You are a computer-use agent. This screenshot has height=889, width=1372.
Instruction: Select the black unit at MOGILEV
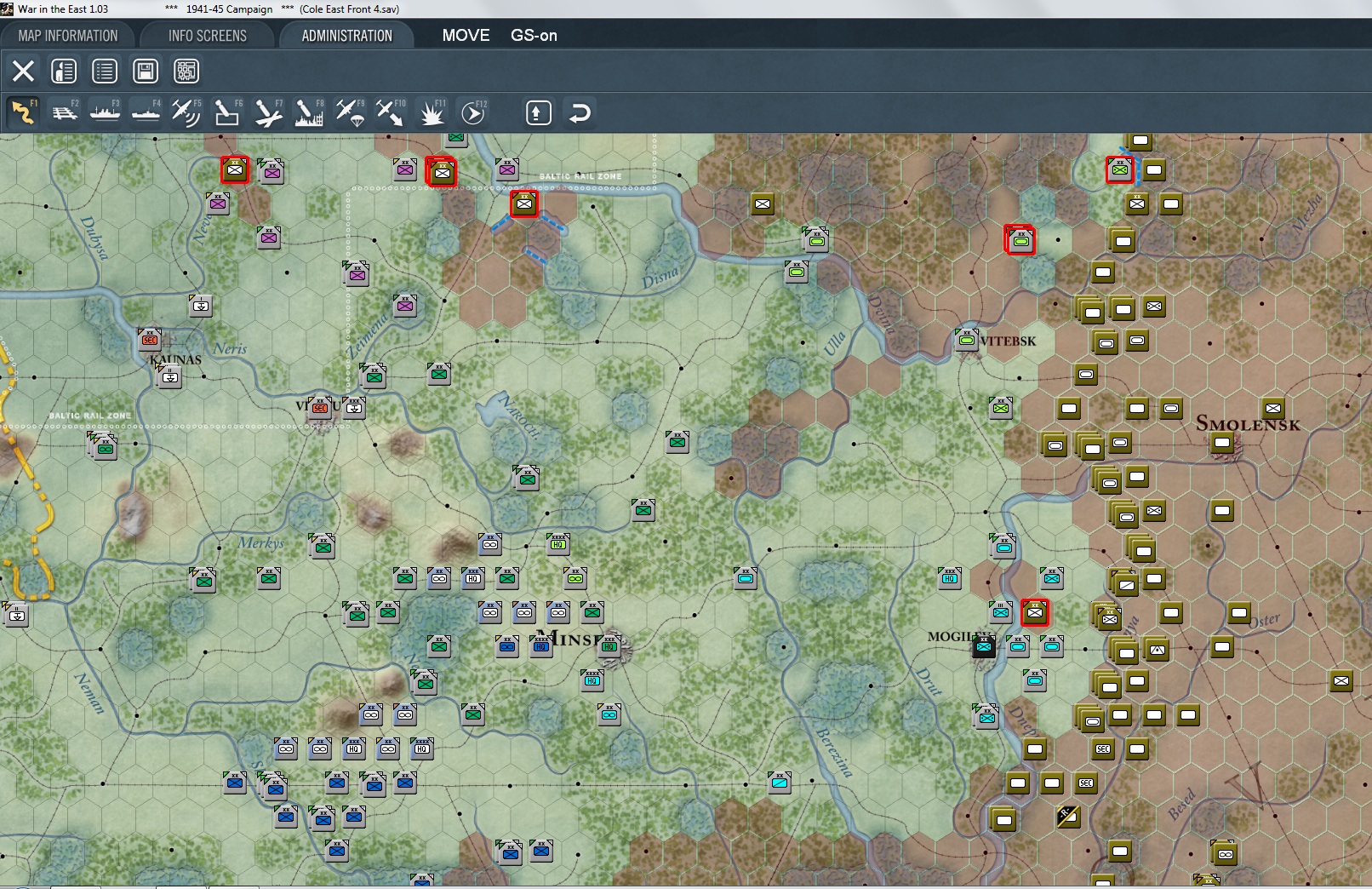click(984, 646)
